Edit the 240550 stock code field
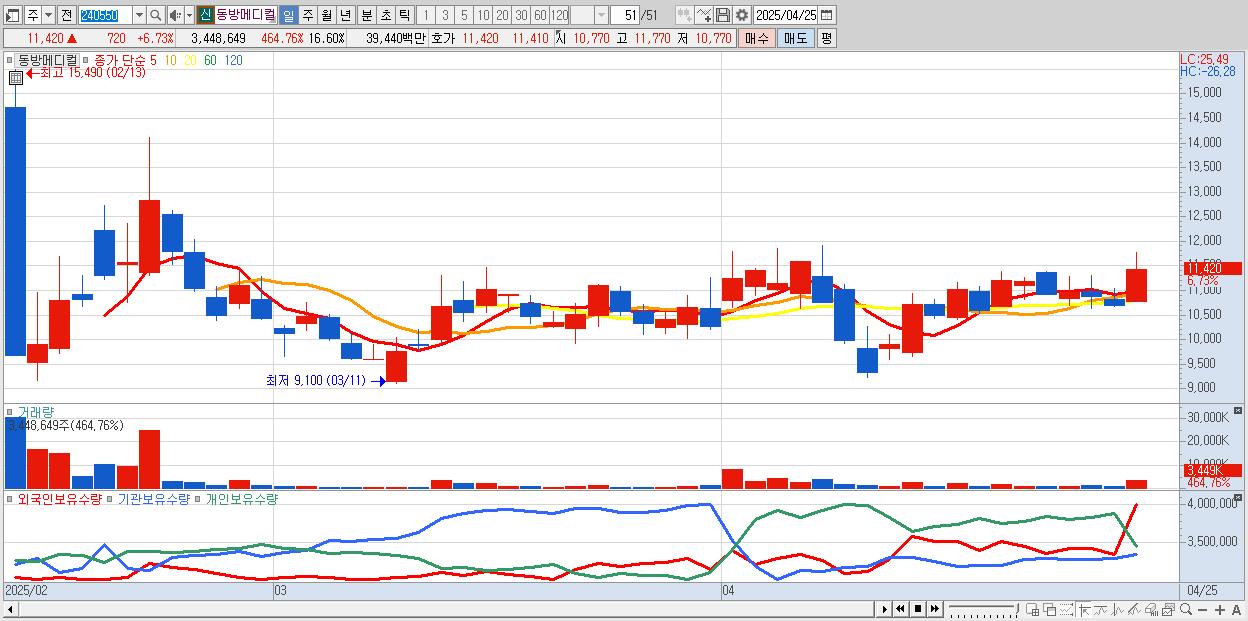Viewport: 1248px width, 621px height. click(105, 15)
